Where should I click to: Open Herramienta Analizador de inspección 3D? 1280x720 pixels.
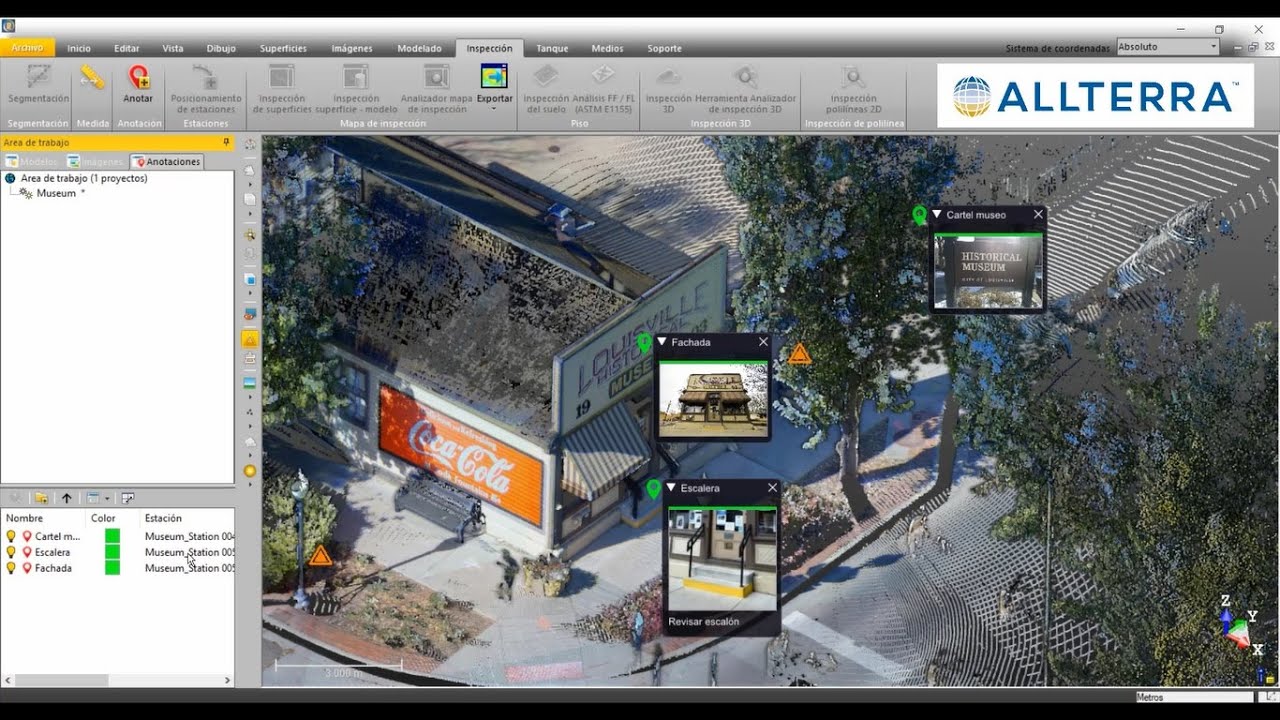tap(745, 89)
